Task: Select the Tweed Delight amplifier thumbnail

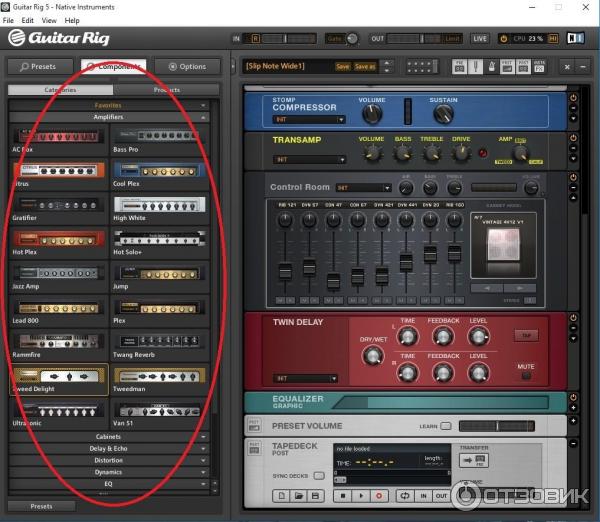Action: point(59,378)
